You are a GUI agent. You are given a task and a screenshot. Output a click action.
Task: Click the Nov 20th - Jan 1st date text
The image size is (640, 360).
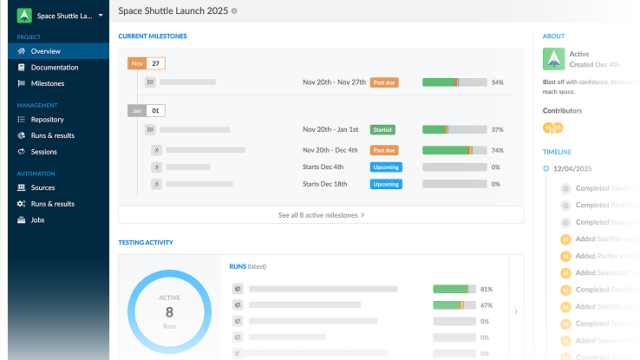click(x=331, y=129)
